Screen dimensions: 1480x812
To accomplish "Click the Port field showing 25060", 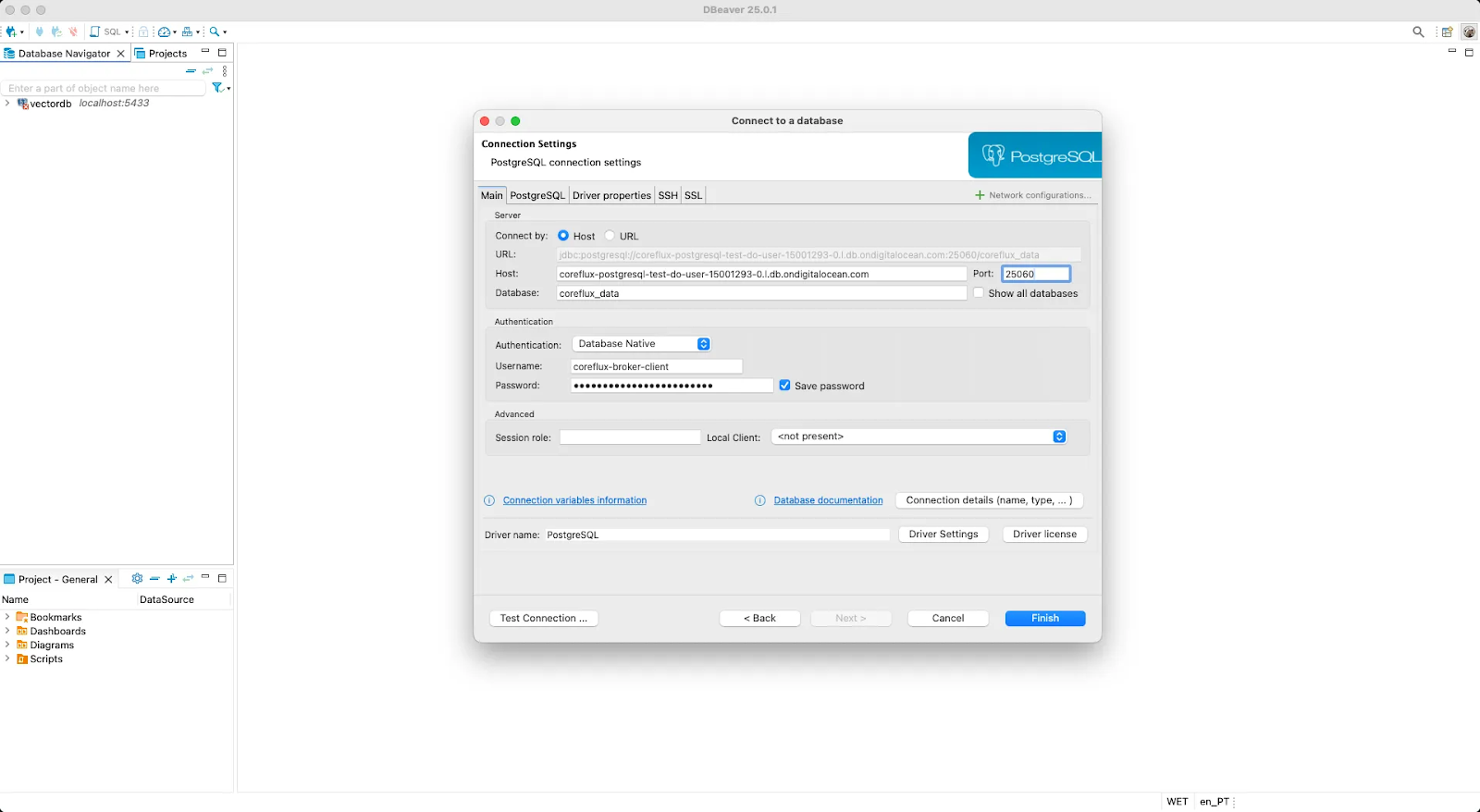I will pyautogui.click(x=1036, y=274).
